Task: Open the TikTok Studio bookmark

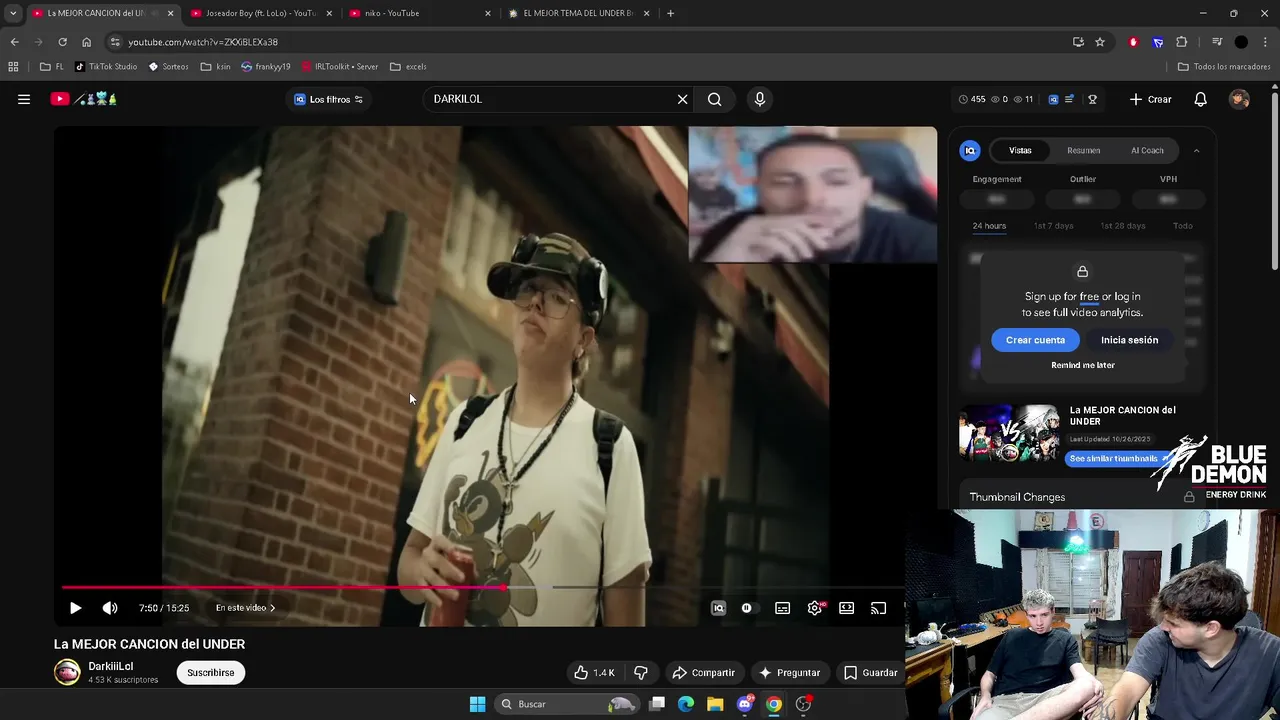Action: (106, 67)
